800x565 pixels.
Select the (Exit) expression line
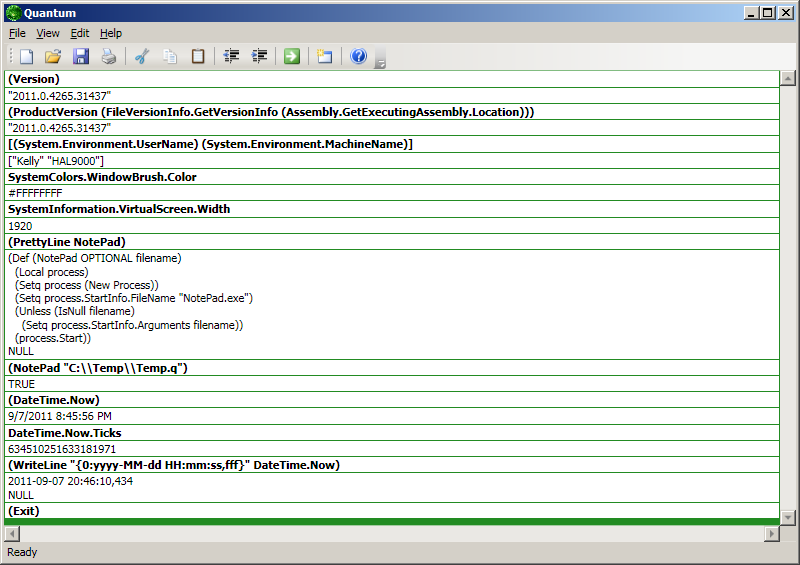(x=23, y=511)
